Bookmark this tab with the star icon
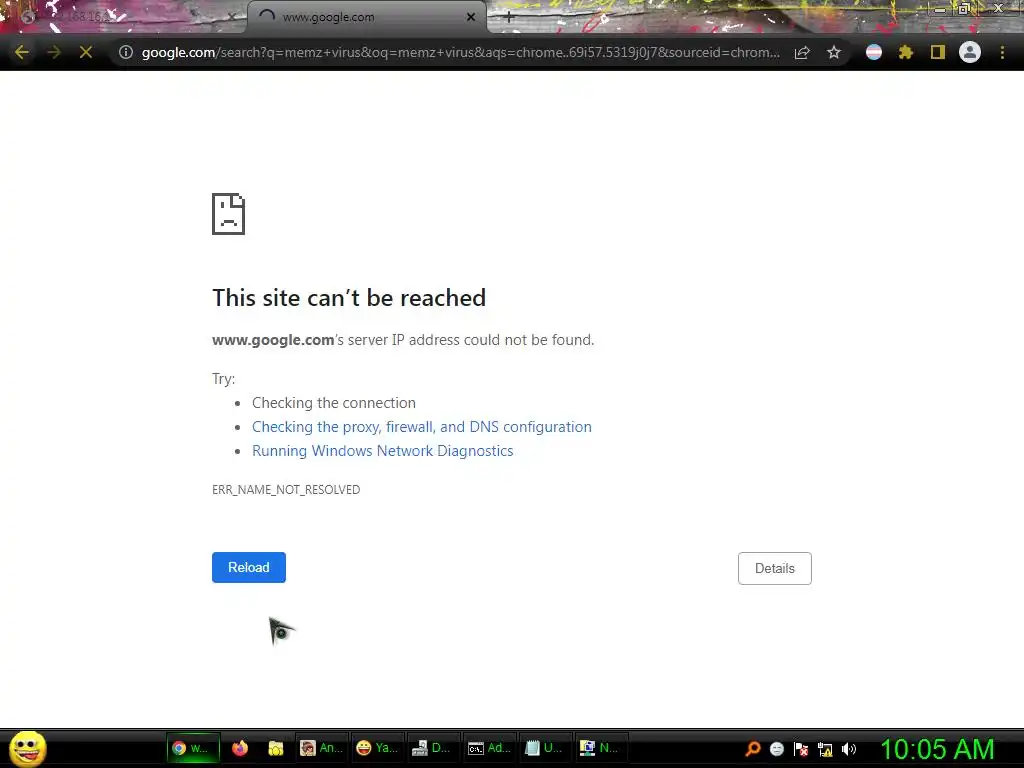Viewport: 1024px width, 768px height. pos(834,52)
